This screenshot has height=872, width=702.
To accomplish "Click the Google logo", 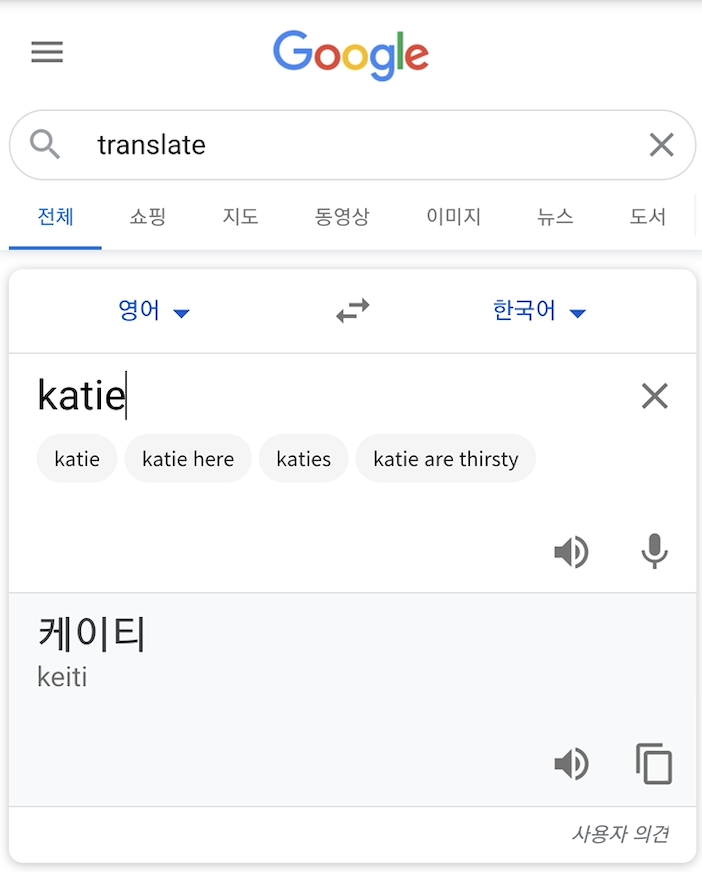I will tap(351, 54).
